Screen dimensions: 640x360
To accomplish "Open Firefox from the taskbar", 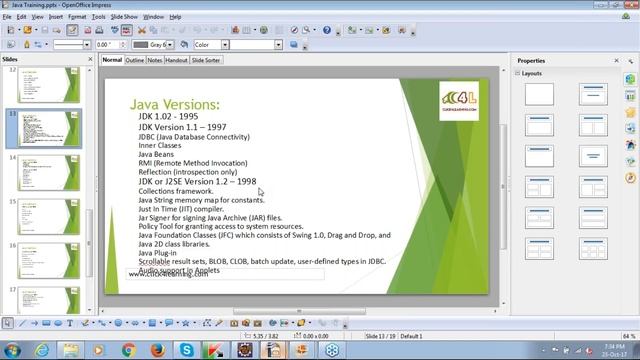I will pyautogui.click(x=158, y=350).
